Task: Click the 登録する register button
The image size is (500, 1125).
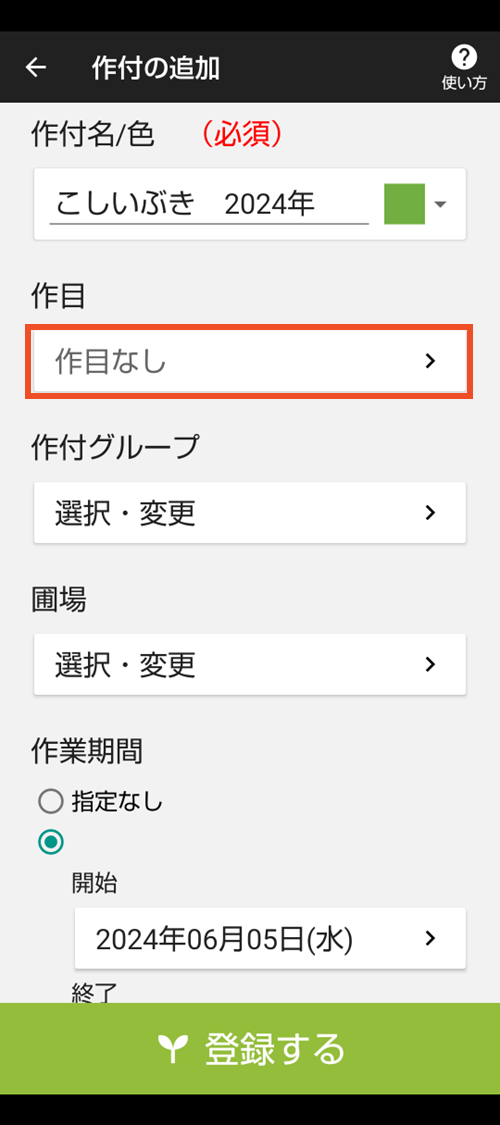Action: coord(250,1048)
